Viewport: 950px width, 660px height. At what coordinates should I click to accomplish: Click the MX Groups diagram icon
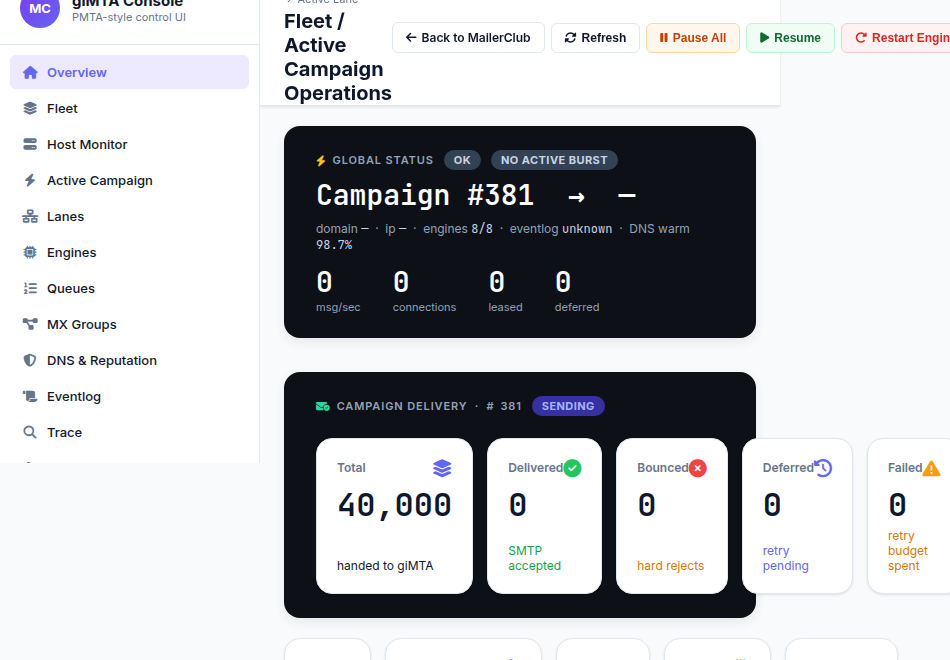(30, 324)
